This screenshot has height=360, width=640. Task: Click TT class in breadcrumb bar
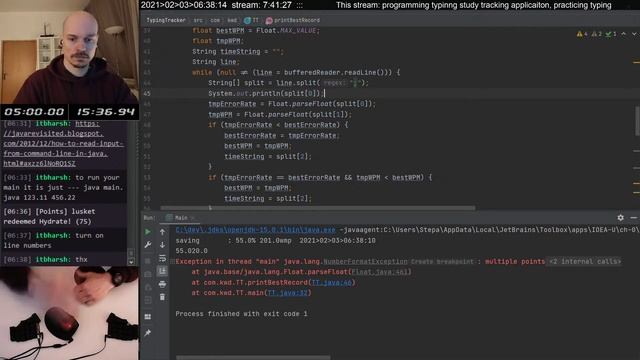[x=251, y=20]
